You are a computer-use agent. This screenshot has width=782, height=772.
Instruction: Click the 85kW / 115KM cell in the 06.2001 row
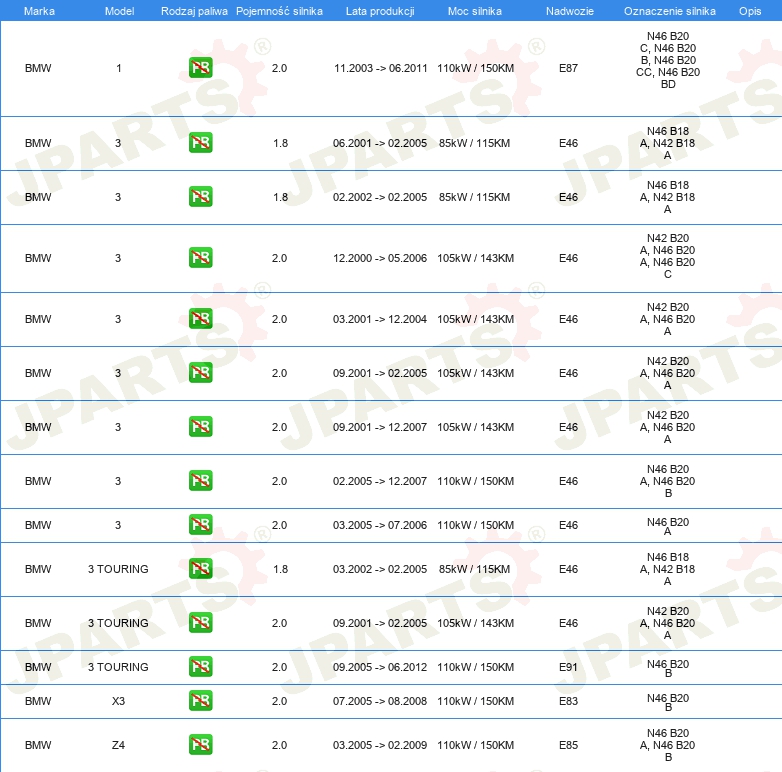point(474,143)
